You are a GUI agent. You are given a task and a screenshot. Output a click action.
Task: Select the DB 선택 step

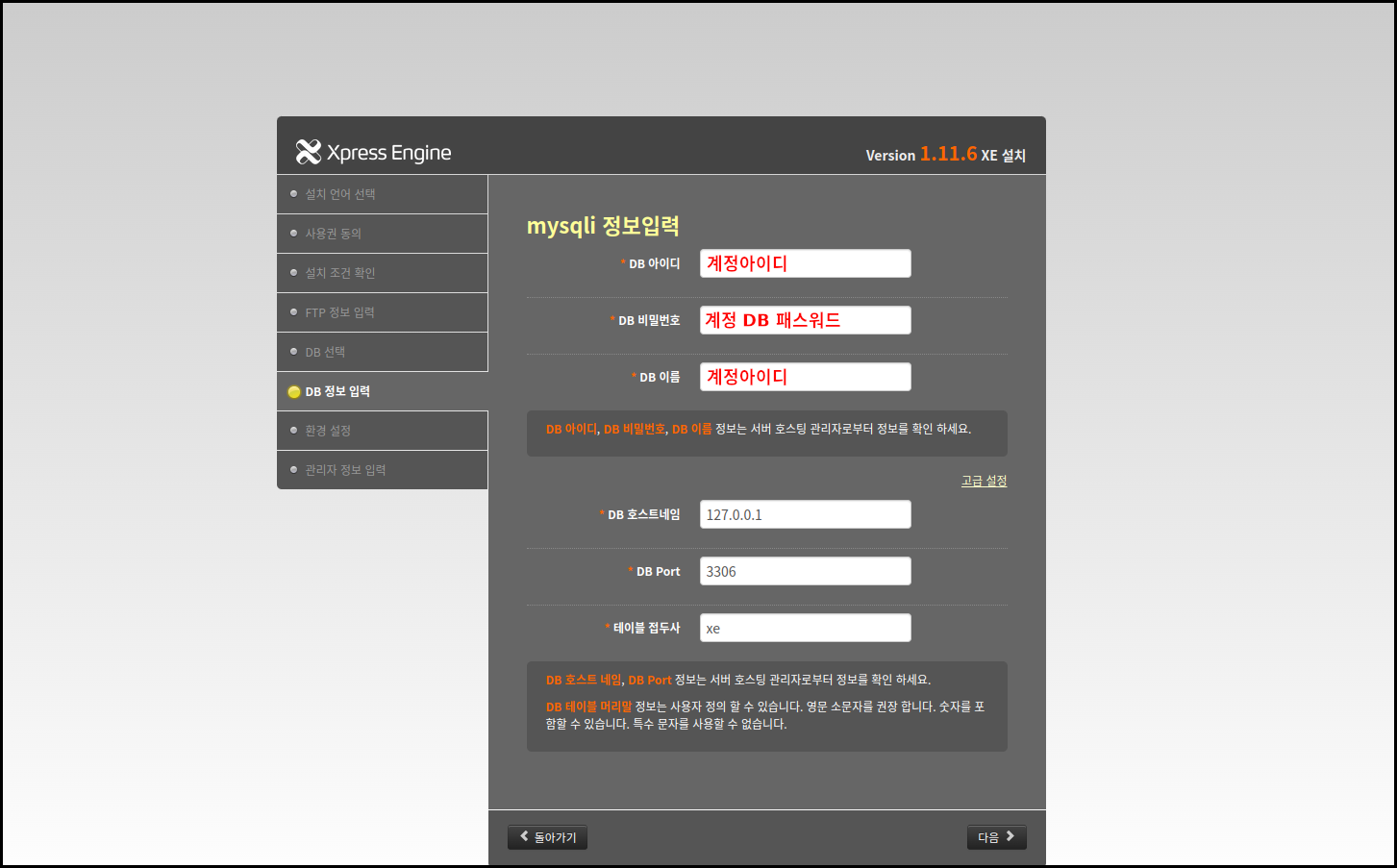point(383,352)
